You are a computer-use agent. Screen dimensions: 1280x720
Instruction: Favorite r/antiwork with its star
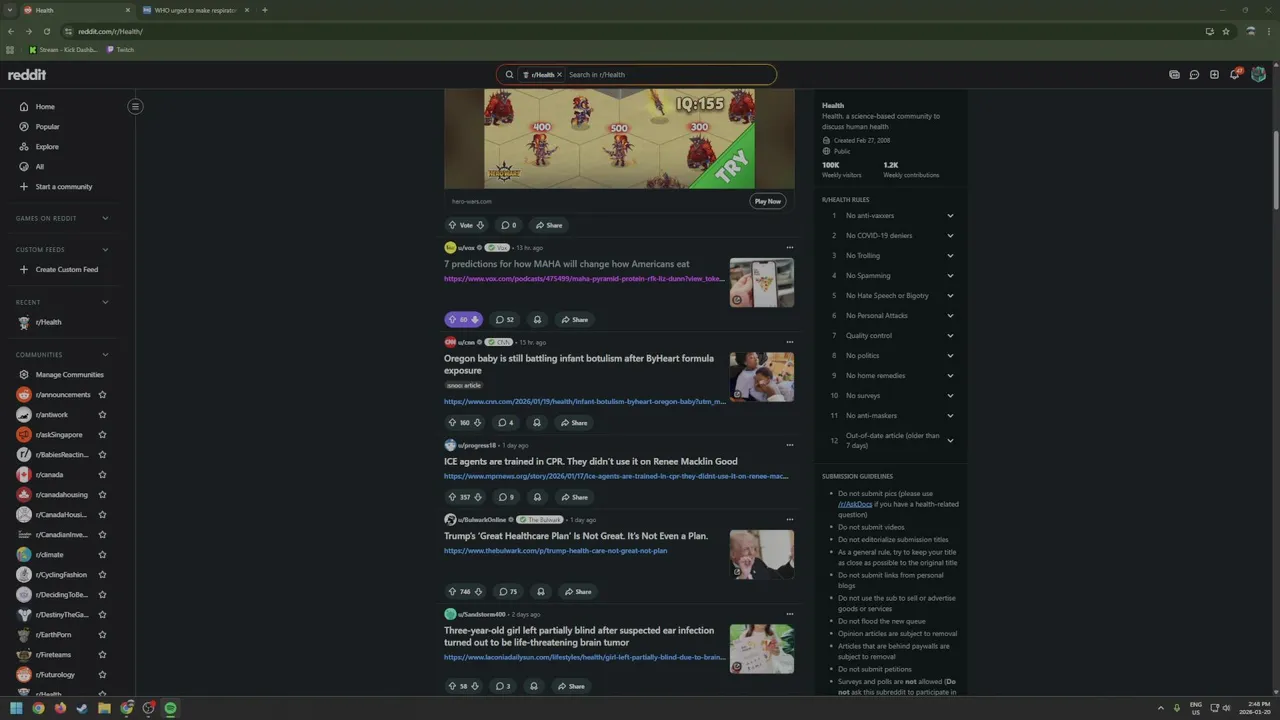coord(102,415)
